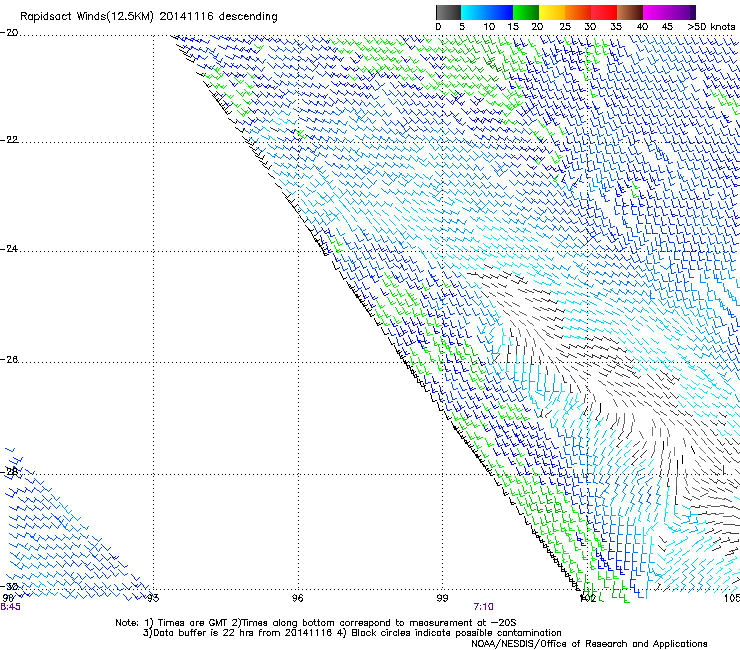The width and height of the screenshot is (740, 650).
Task: Click the magenta 40-45 knots legend swatch
Action: 656,12
